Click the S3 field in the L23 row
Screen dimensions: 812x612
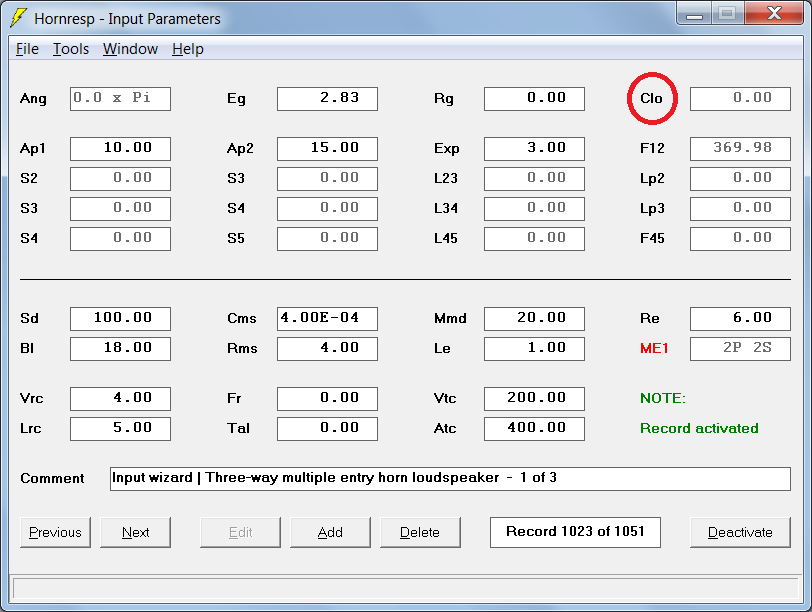(x=327, y=179)
